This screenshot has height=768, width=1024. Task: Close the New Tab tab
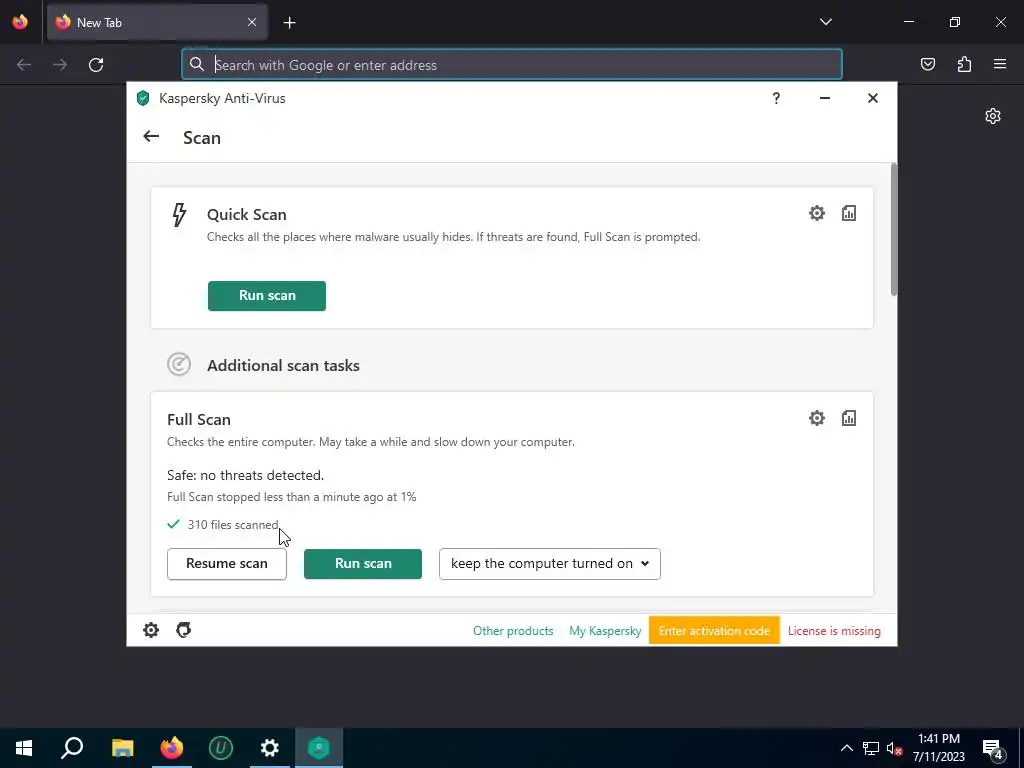coord(252,22)
